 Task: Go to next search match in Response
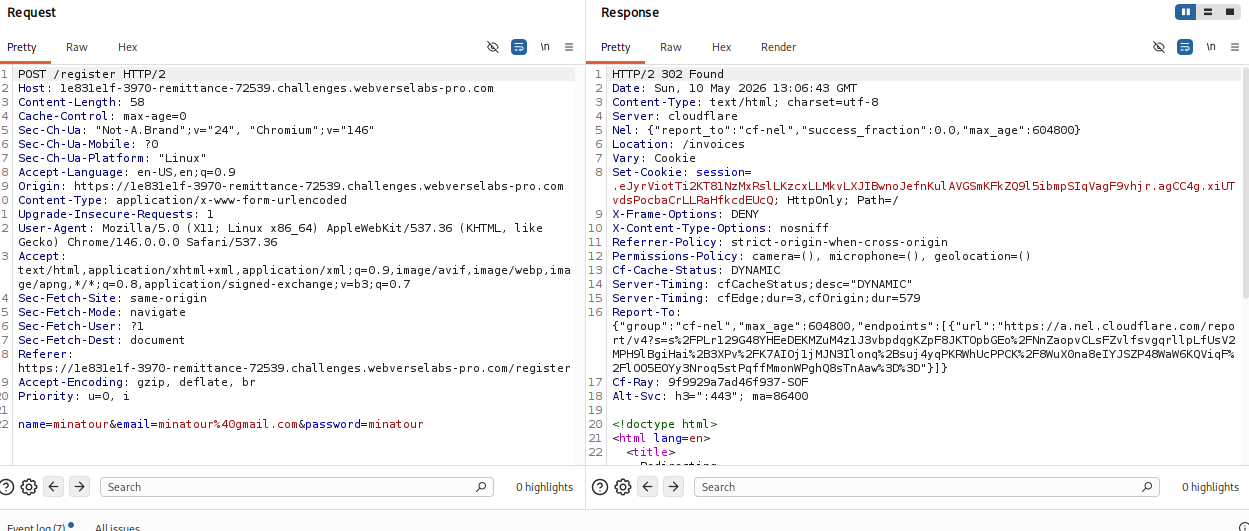674,487
